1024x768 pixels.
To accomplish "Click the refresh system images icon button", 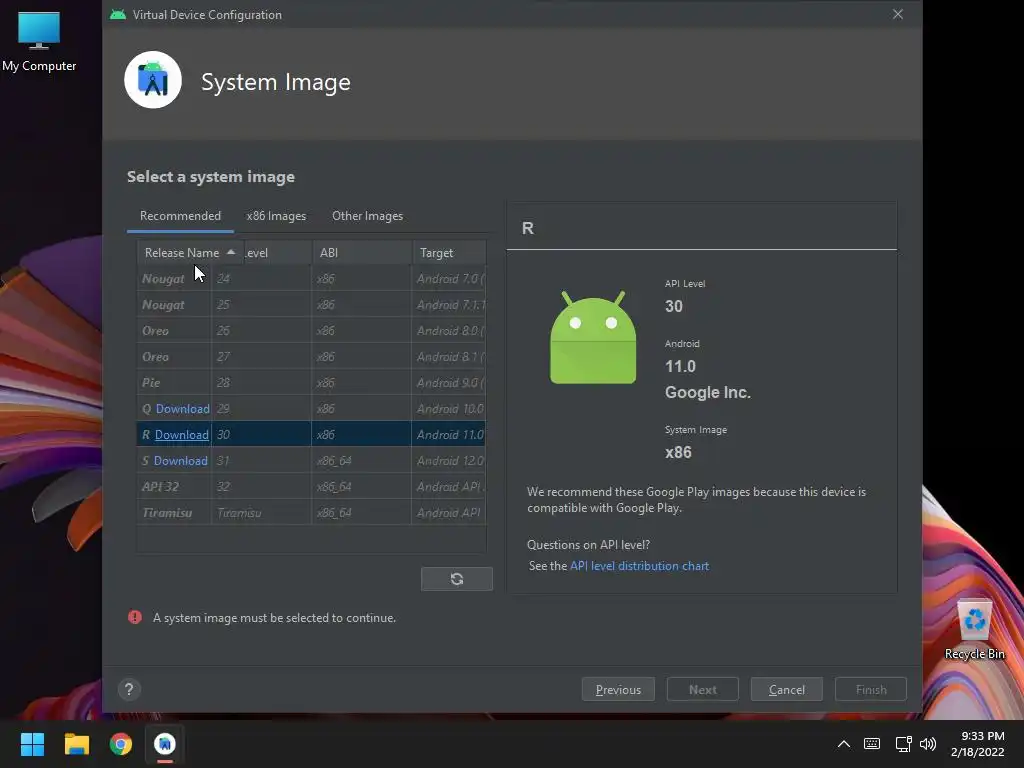I will (456, 579).
